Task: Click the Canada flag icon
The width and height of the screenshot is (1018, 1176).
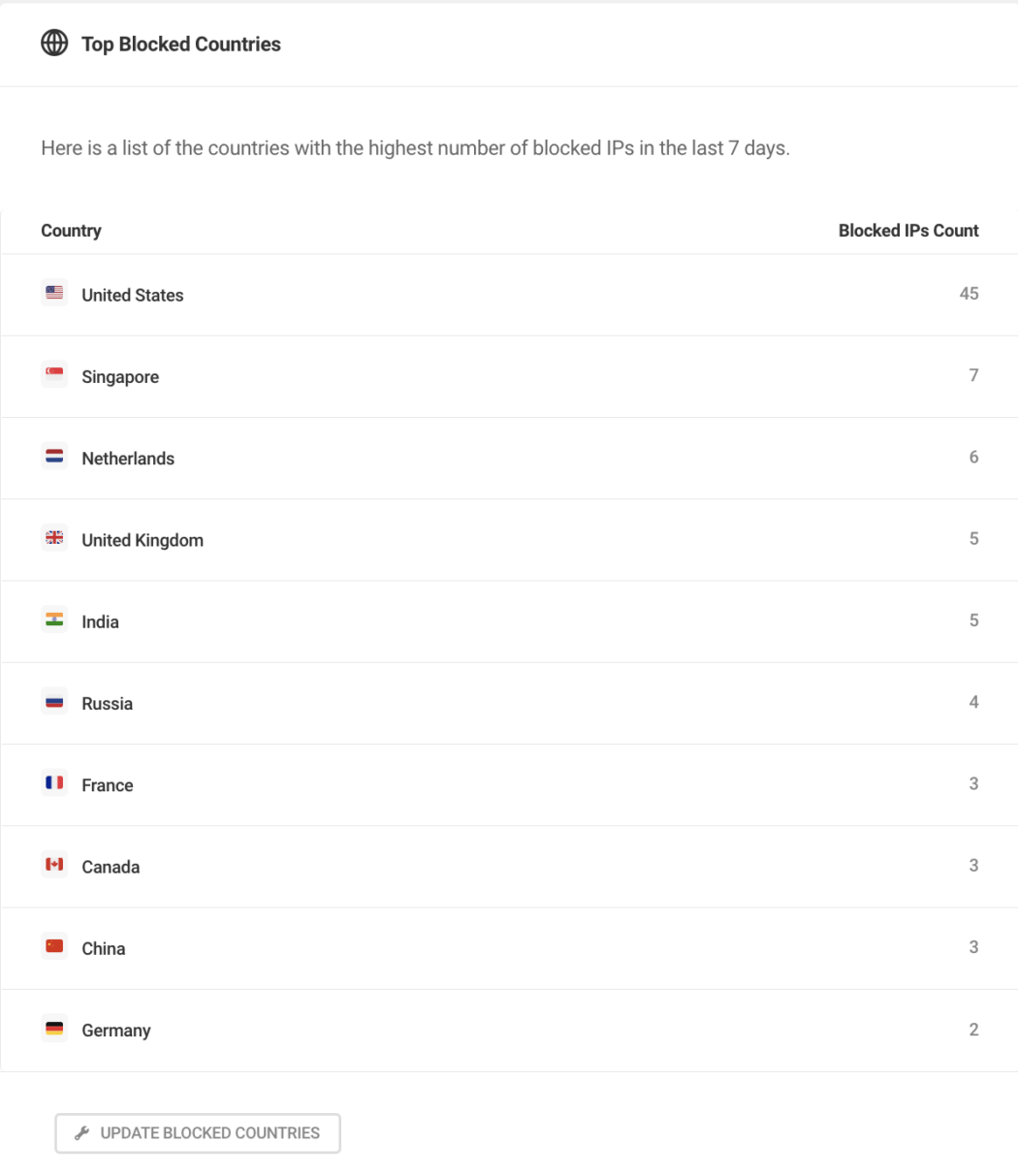Action: coord(54,864)
